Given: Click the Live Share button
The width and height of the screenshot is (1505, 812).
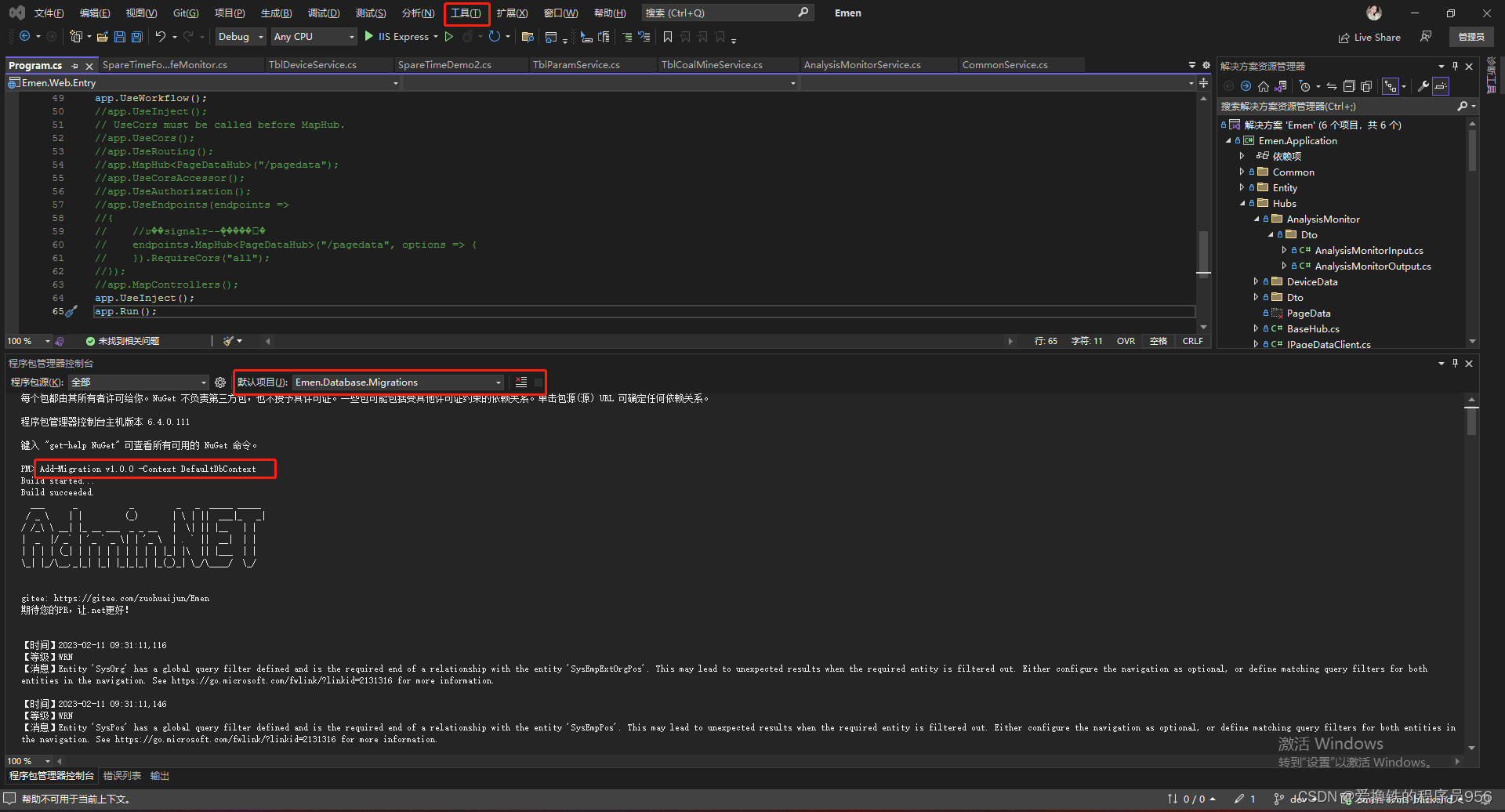Looking at the screenshot, I should [x=1369, y=37].
